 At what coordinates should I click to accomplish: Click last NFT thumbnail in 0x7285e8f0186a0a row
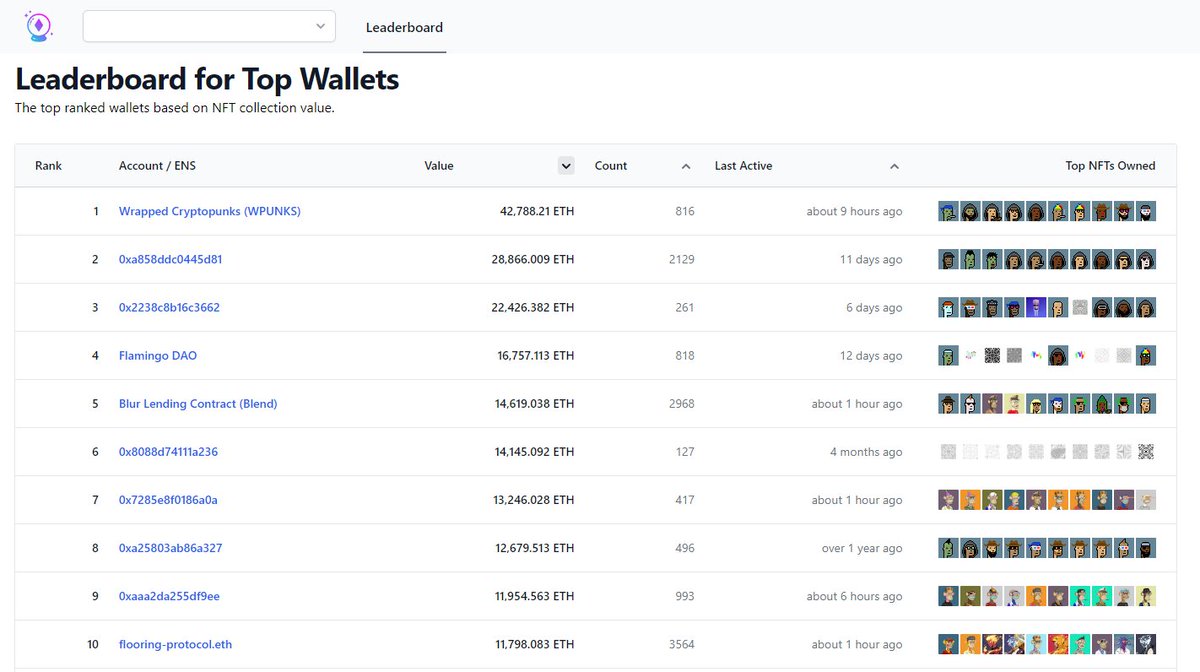tap(1146, 500)
